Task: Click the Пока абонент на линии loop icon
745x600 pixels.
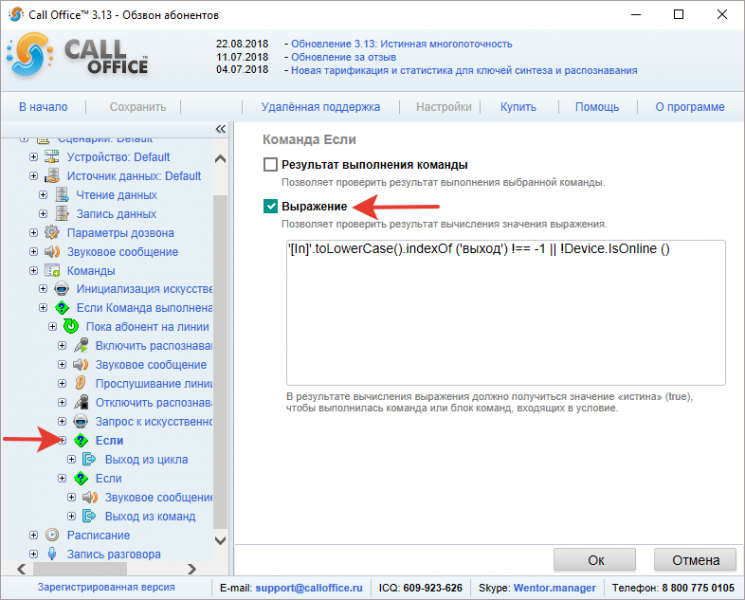Action: click(x=71, y=326)
